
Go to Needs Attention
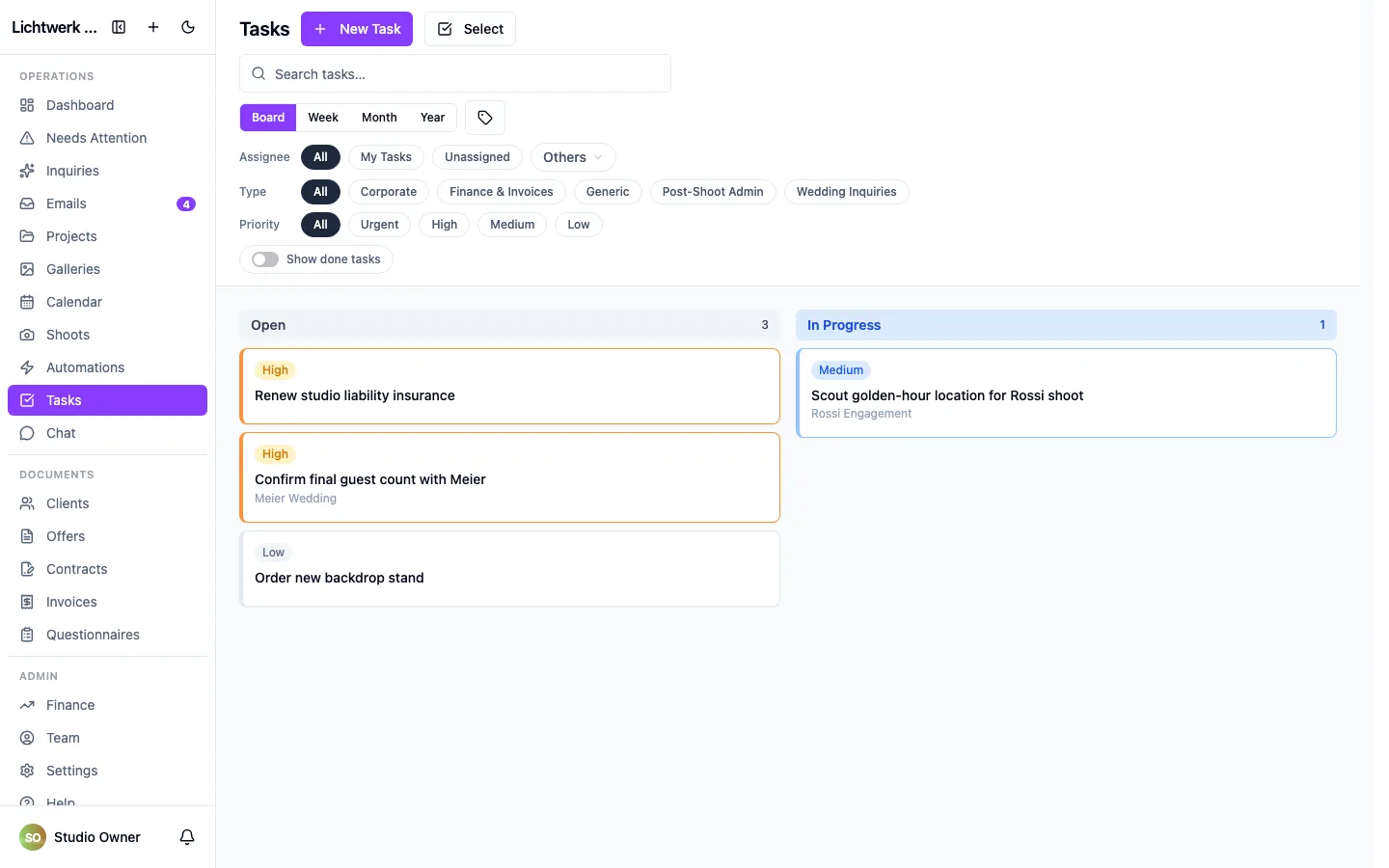(x=107, y=138)
